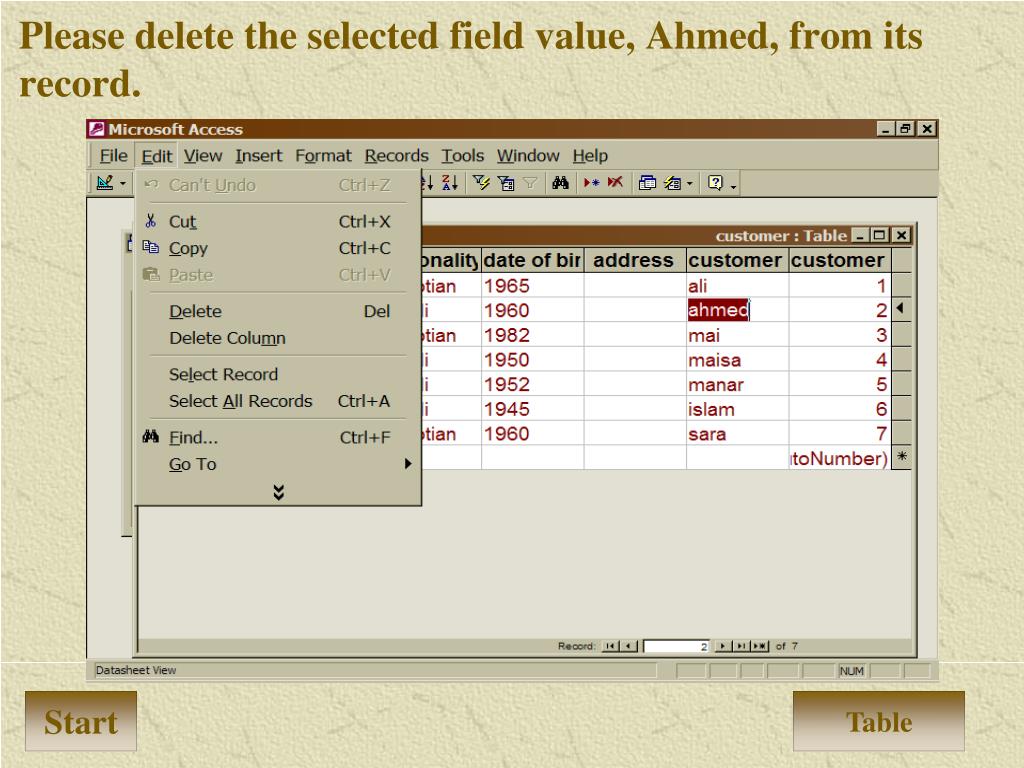Click the maisa customer name cell
The image size is (1024, 768).
pos(737,360)
